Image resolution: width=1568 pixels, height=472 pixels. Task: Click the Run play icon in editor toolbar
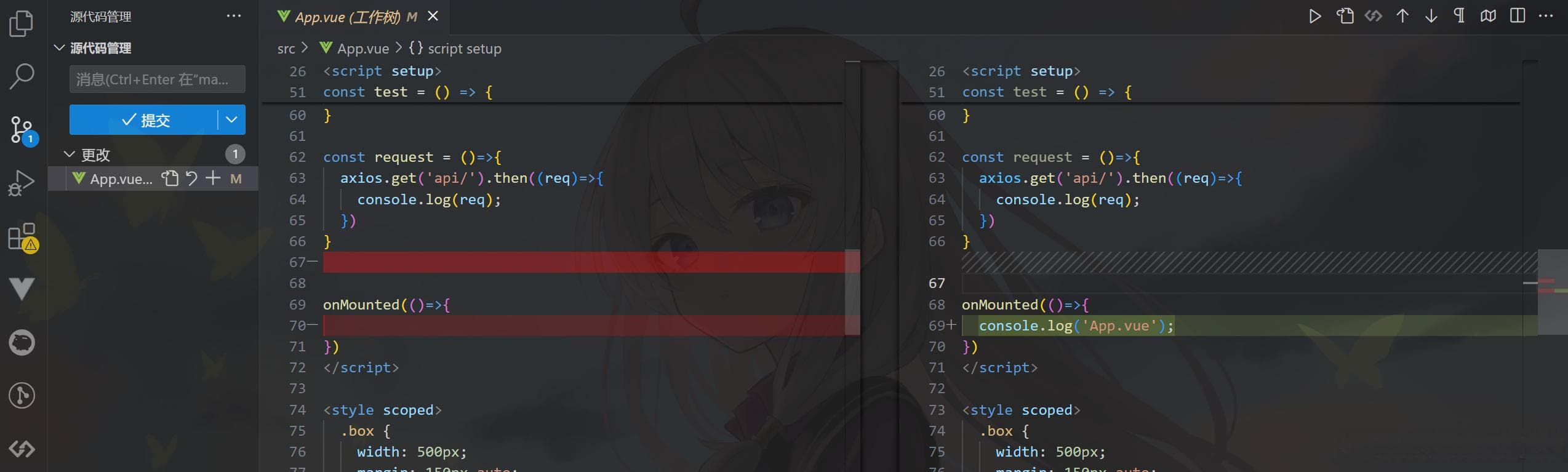1314,16
